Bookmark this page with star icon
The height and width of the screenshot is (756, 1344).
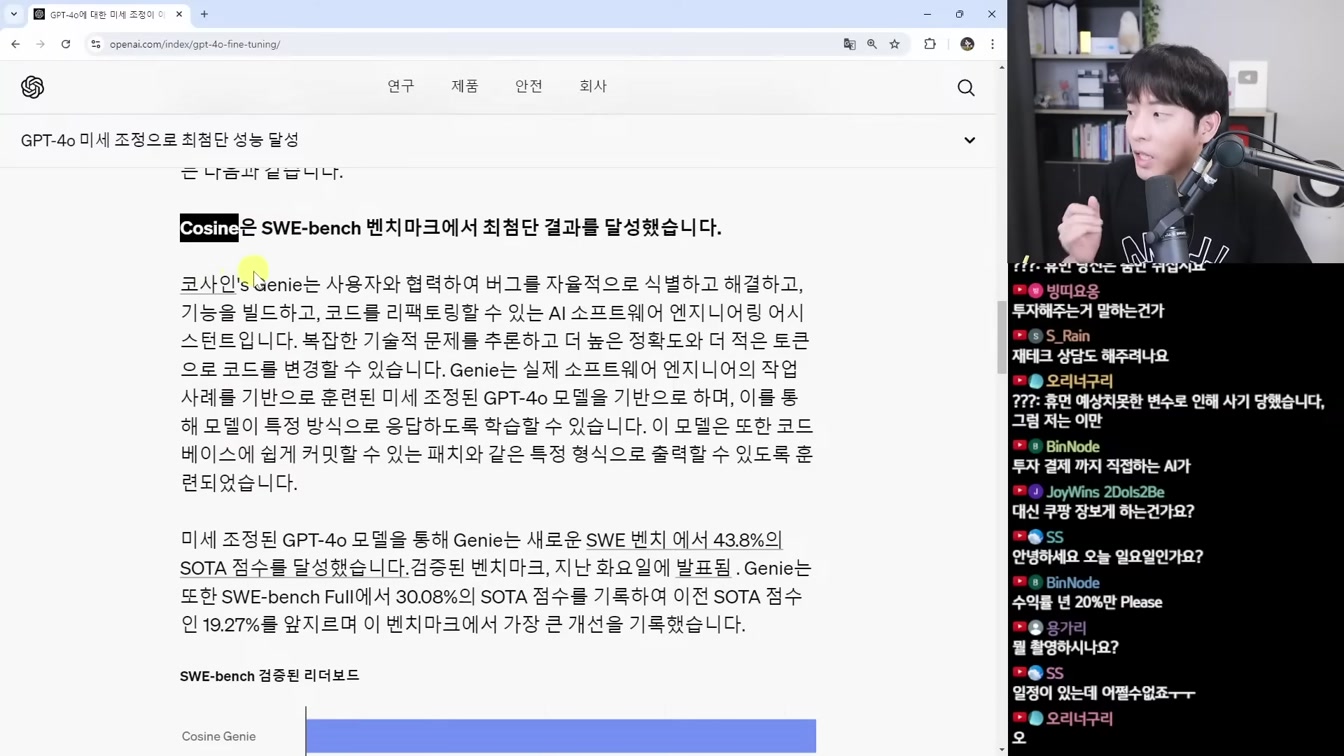tap(895, 44)
